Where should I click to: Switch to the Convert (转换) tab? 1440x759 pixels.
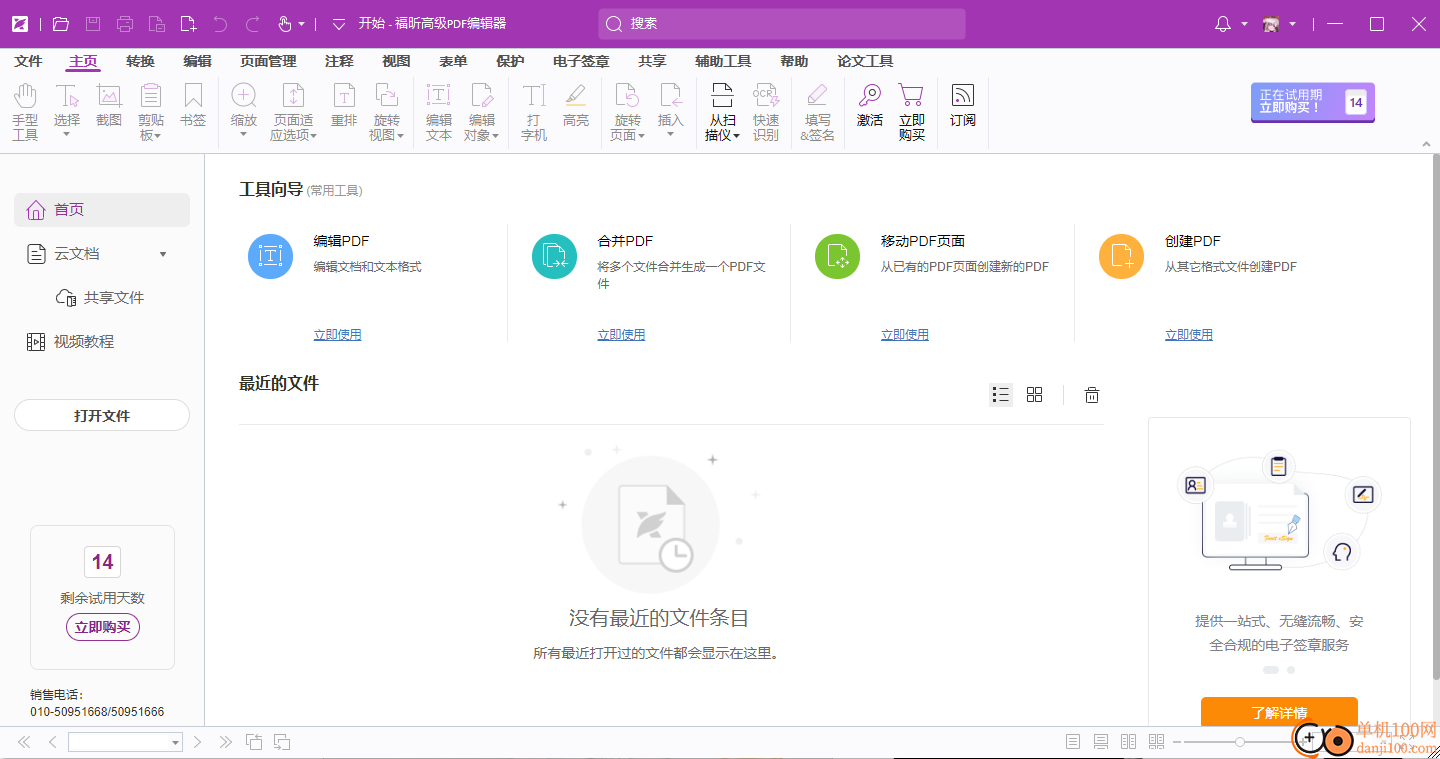[140, 61]
